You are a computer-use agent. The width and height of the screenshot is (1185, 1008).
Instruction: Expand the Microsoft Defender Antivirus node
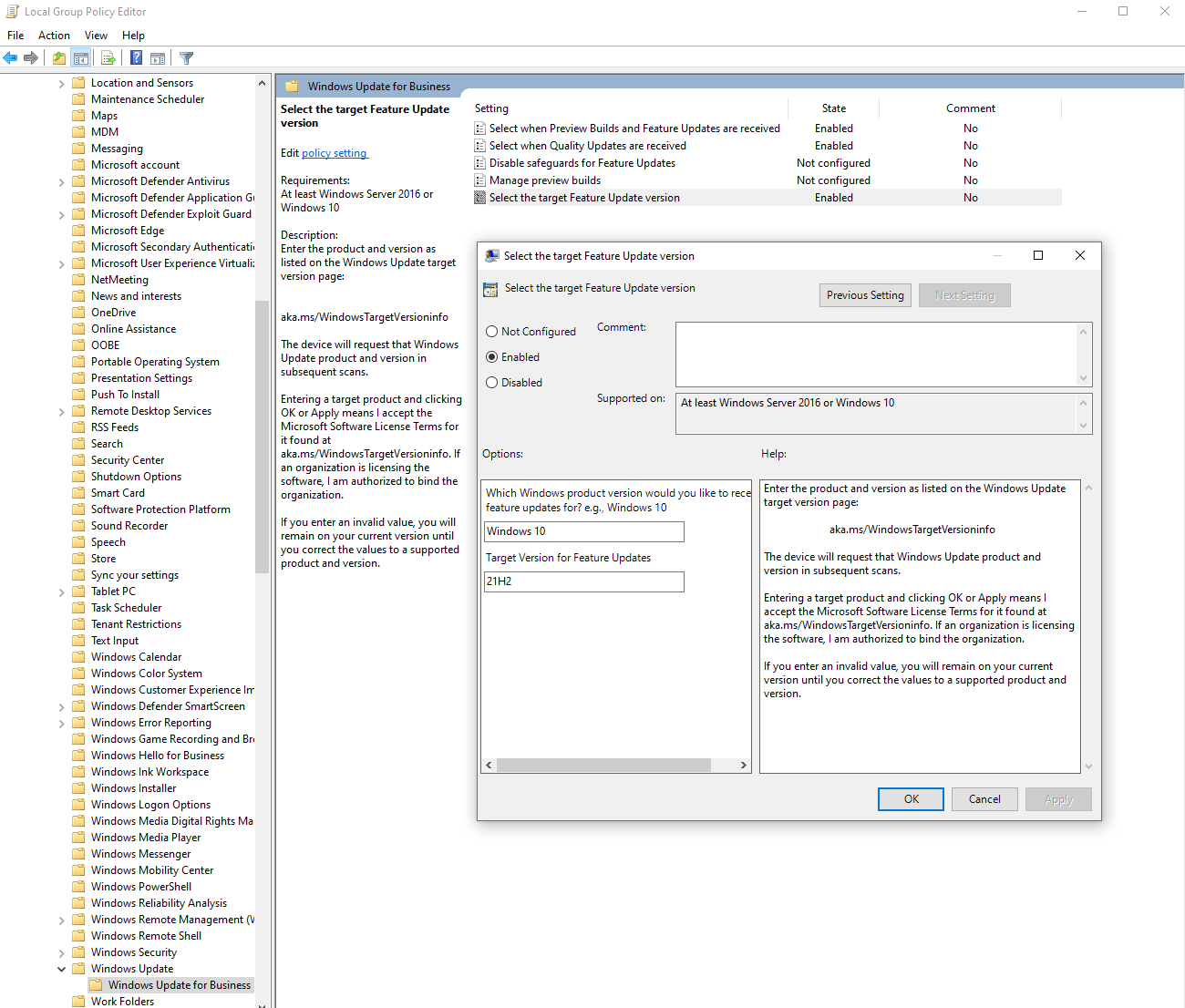click(x=62, y=181)
